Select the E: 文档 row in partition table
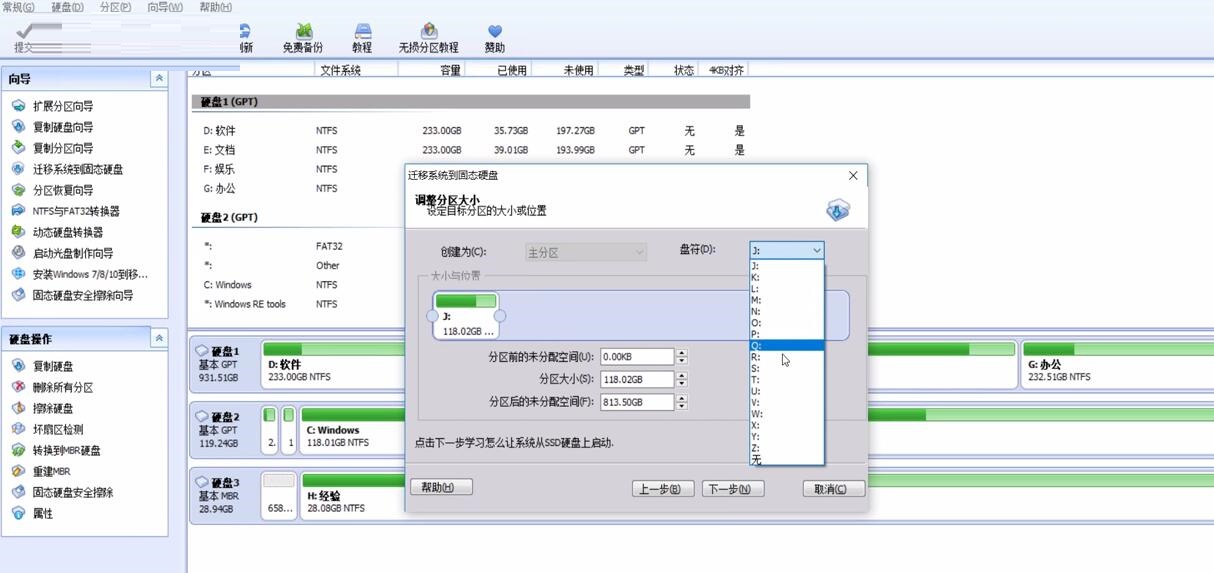This screenshot has height=573, width=1214. 470,150
